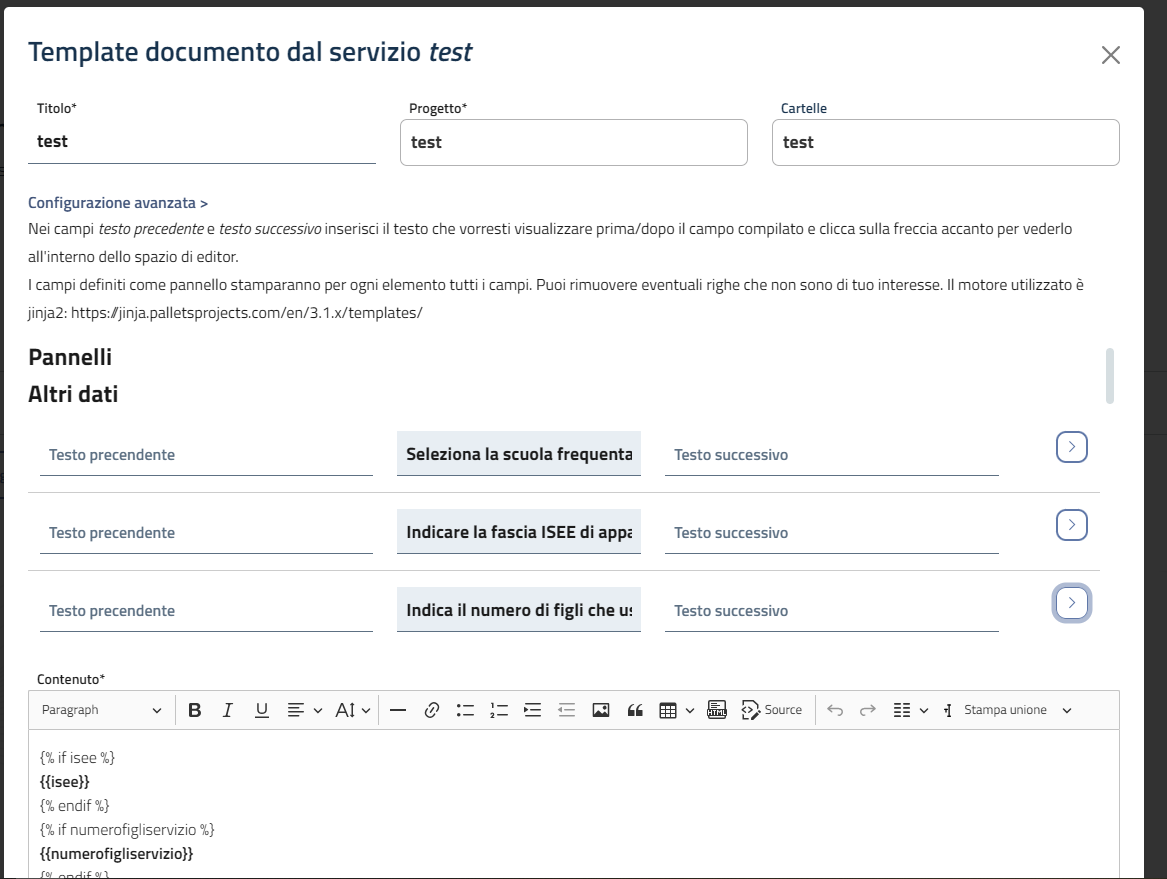Click the panel's vertical scrollbar
The height and width of the screenshot is (879, 1167).
click(1109, 376)
